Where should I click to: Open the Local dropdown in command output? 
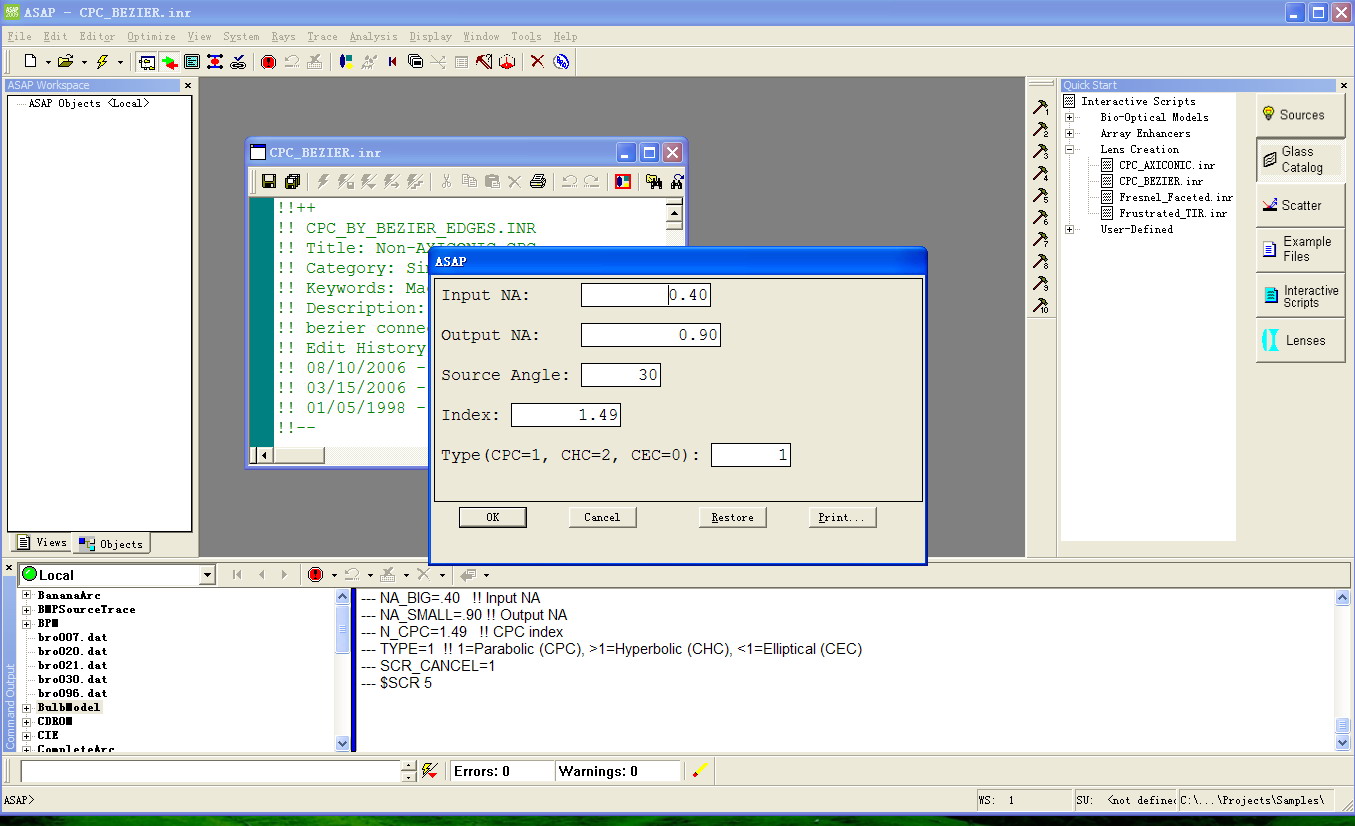point(207,575)
